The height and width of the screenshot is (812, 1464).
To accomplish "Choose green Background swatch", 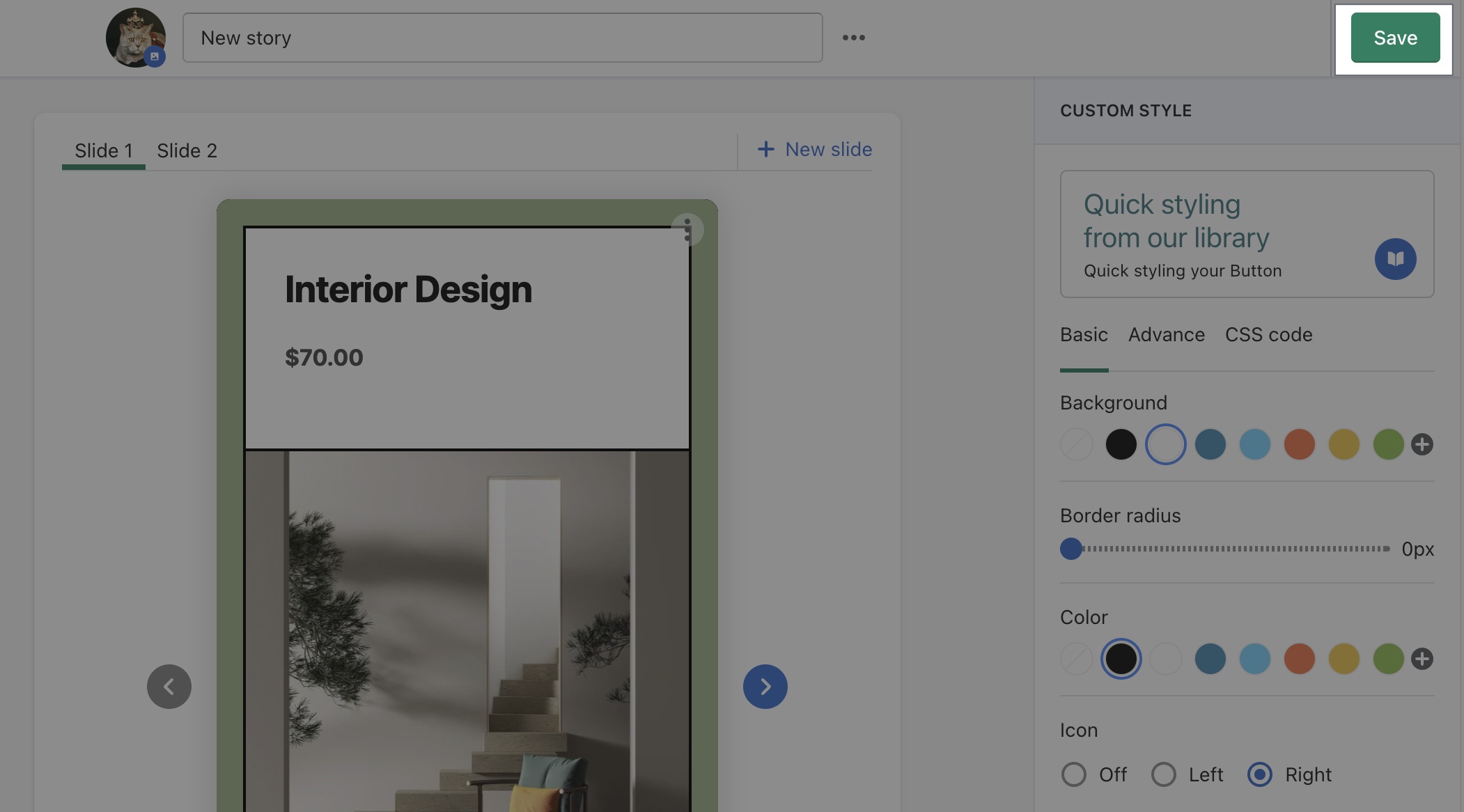I will (1389, 444).
